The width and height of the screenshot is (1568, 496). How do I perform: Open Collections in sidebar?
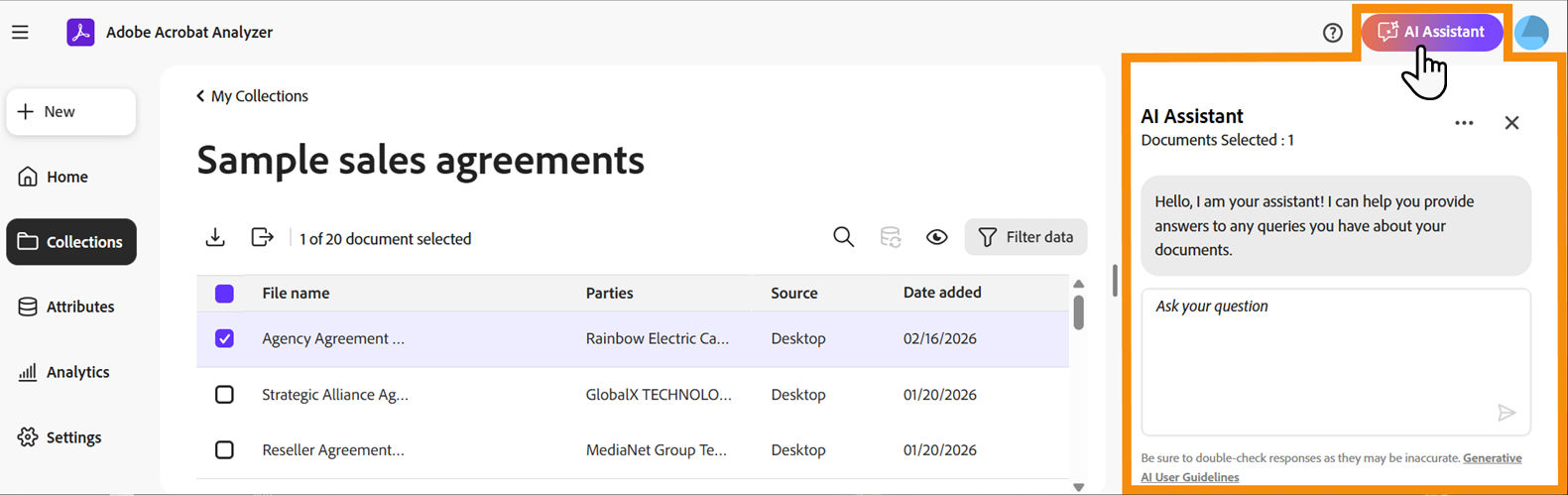pyautogui.click(x=71, y=242)
